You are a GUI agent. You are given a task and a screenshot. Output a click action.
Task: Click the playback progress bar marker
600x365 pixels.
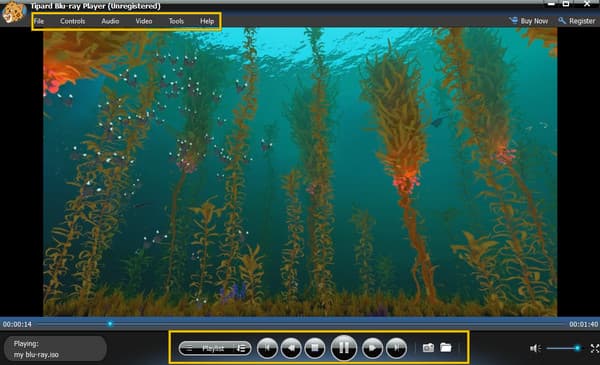click(x=110, y=324)
